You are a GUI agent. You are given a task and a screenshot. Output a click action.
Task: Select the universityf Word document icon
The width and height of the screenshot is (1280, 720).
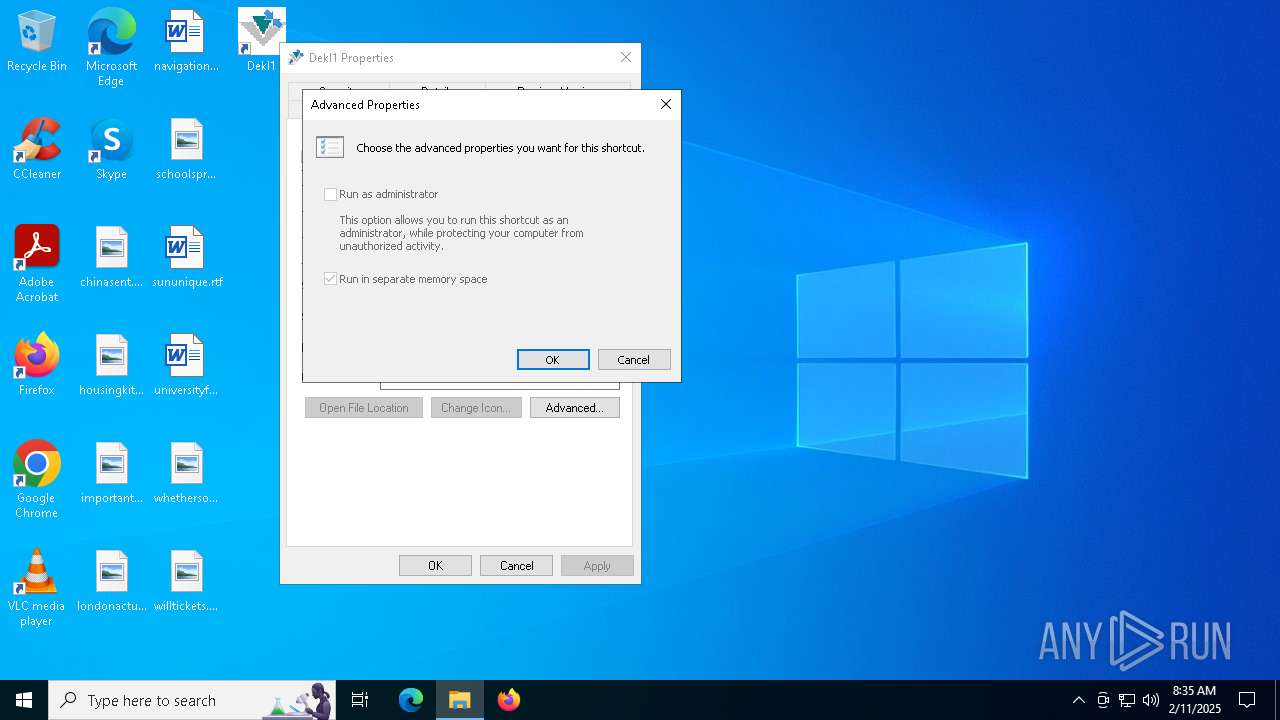(186, 366)
